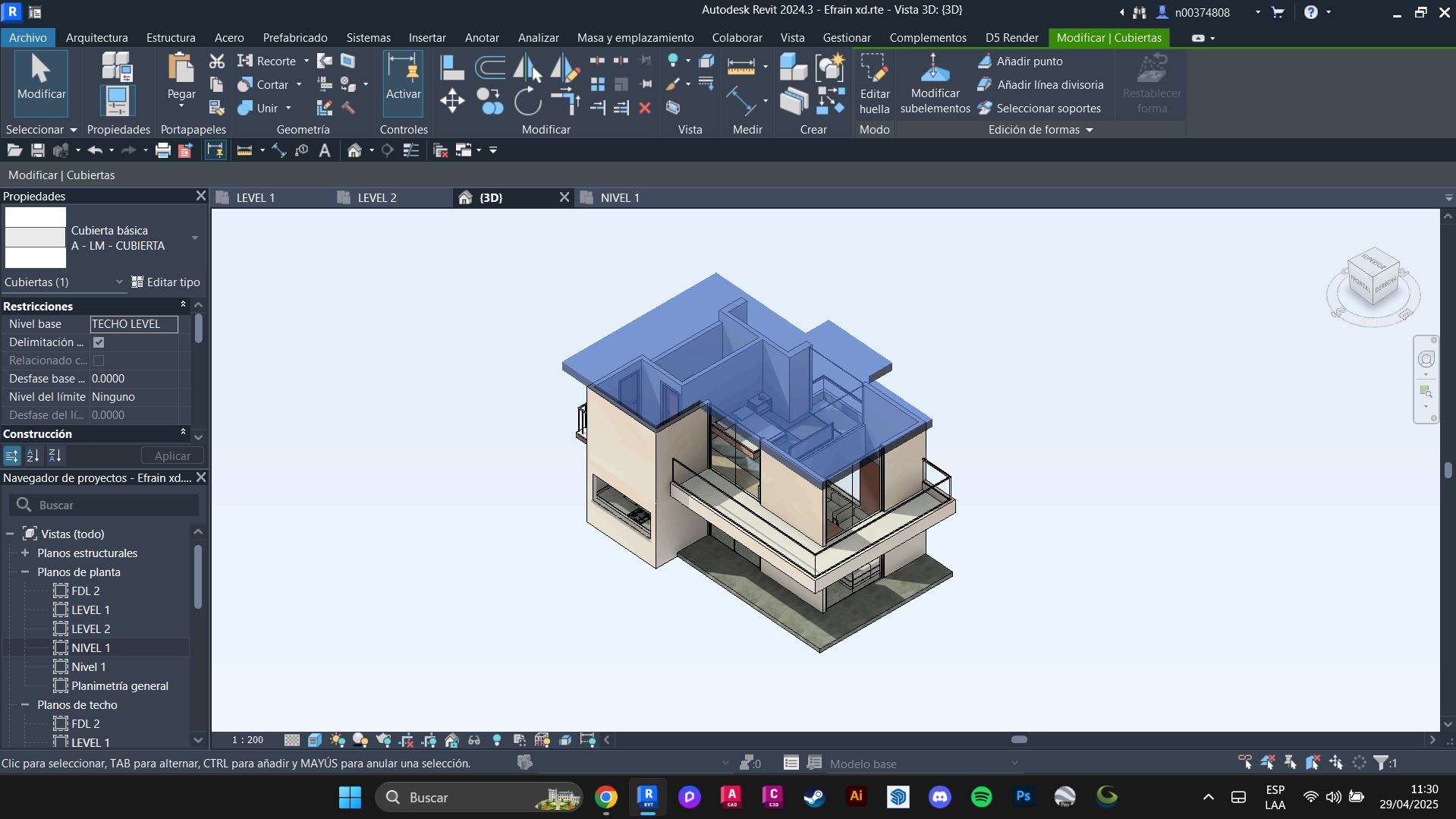Screen dimensions: 1456x819
Task: Click the Save icon in quick access toolbar
Action: coord(37,150)
